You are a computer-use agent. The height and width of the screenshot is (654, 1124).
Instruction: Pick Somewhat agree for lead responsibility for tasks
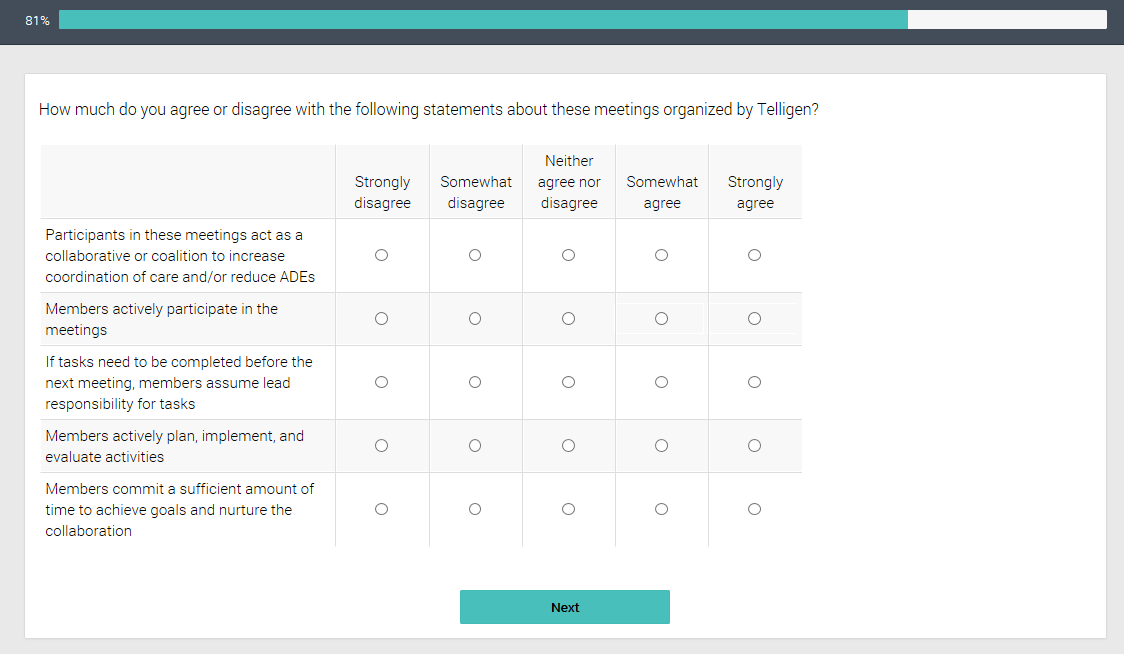pyautogui.click(x=661, y=382)
